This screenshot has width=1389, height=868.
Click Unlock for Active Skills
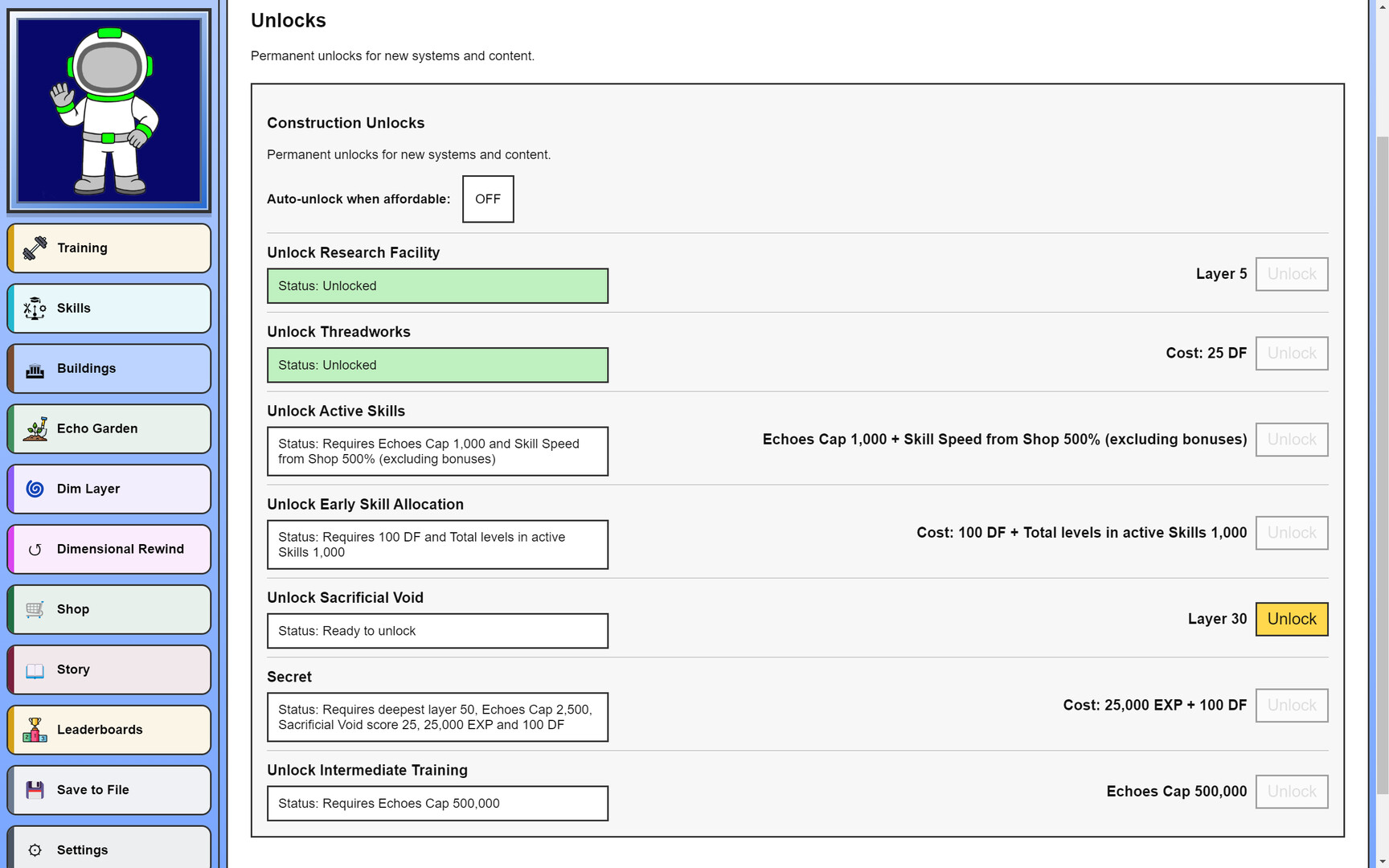tap(1292, 440)
